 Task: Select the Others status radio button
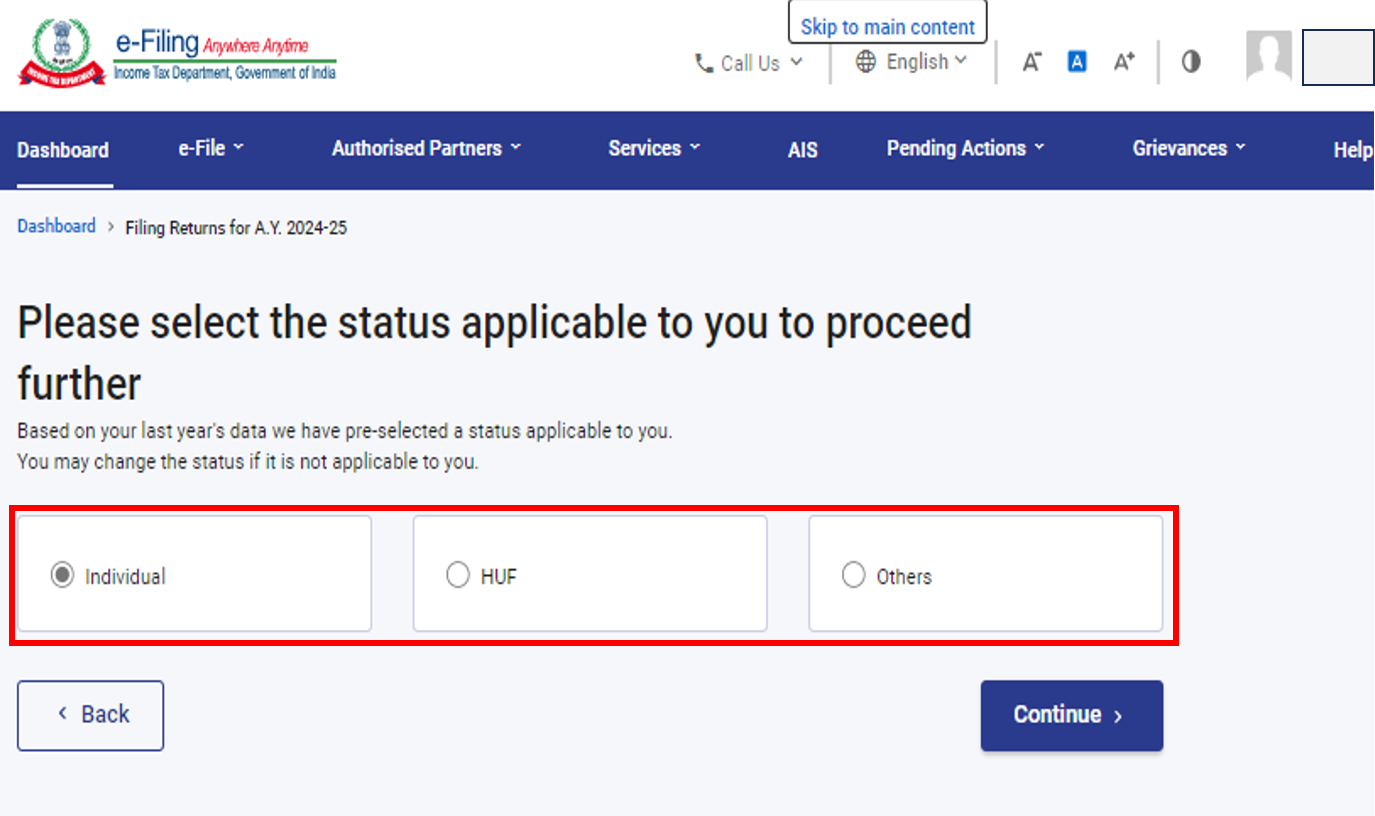click(x=853, y=576)
